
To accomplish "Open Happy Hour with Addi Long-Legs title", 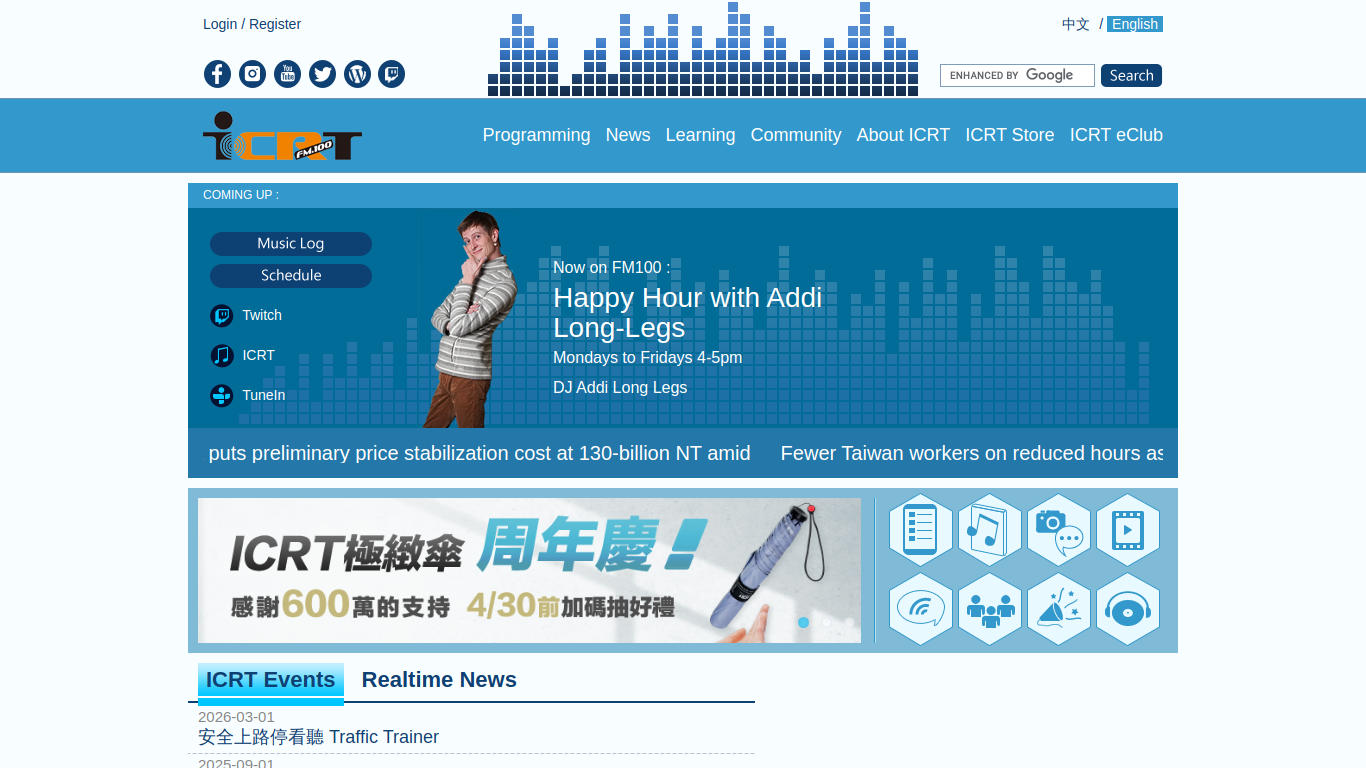I will pos(688,313).
